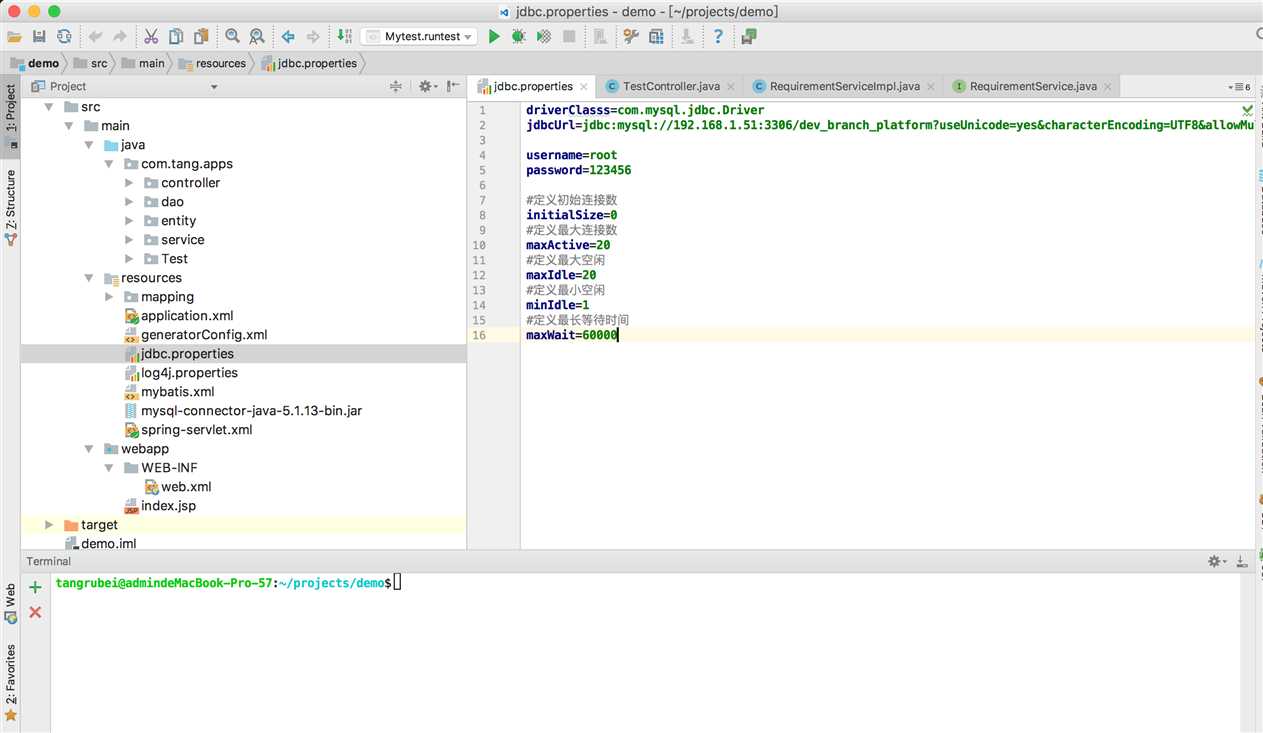The width and height of the screenshot is (1263, 733).
Task: Collapse the src folder in tree
Action: pyautogui.click(x=49, y=107)
